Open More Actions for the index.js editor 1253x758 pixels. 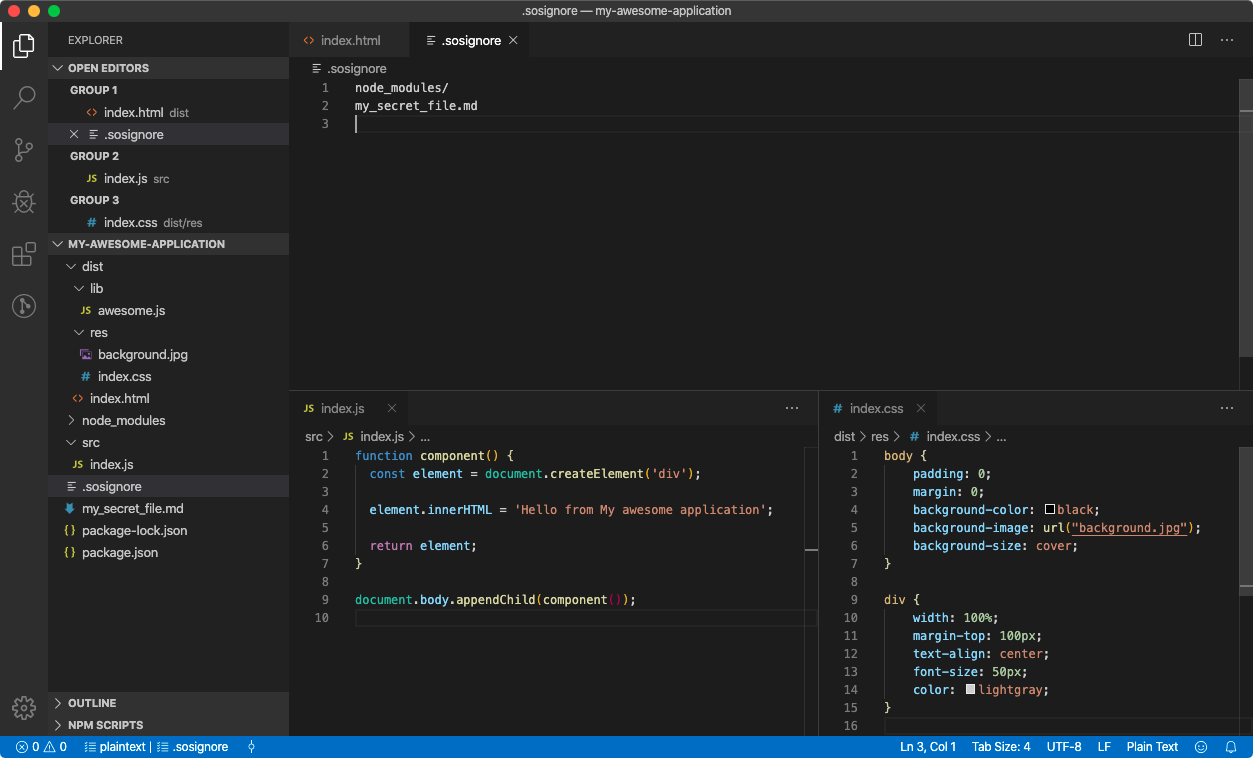792,408
